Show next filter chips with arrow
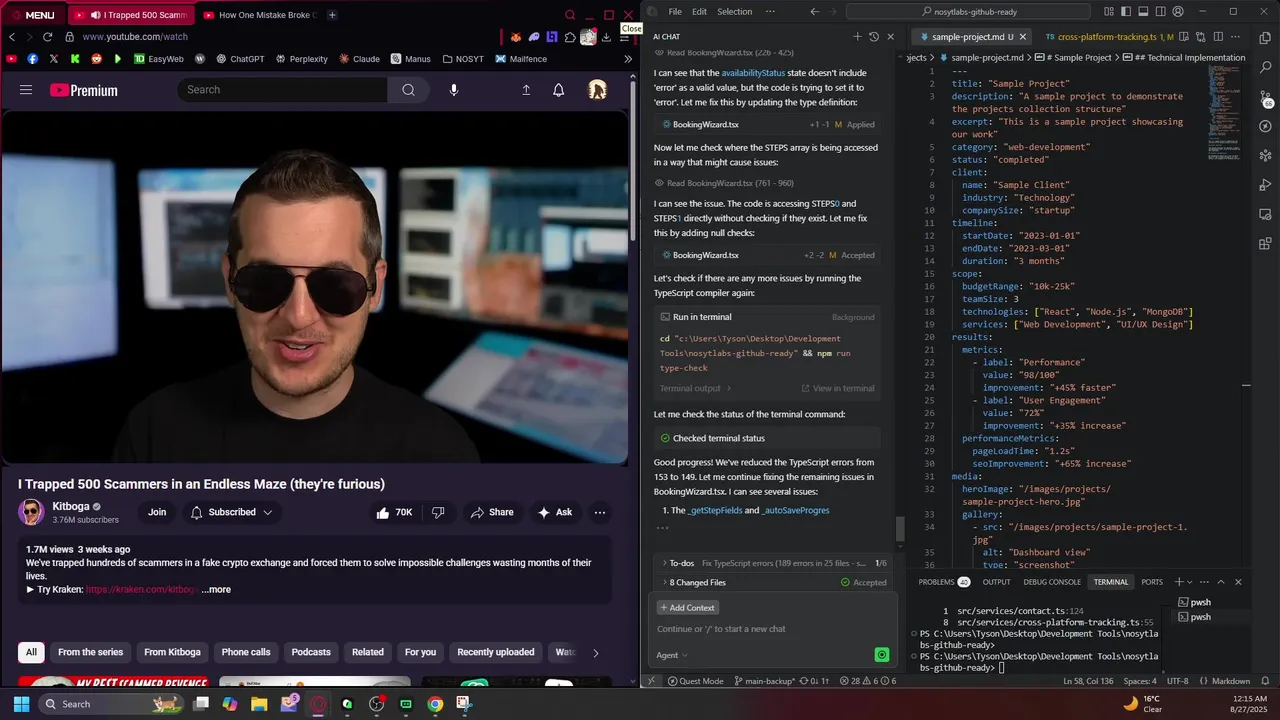 point(595,653)
